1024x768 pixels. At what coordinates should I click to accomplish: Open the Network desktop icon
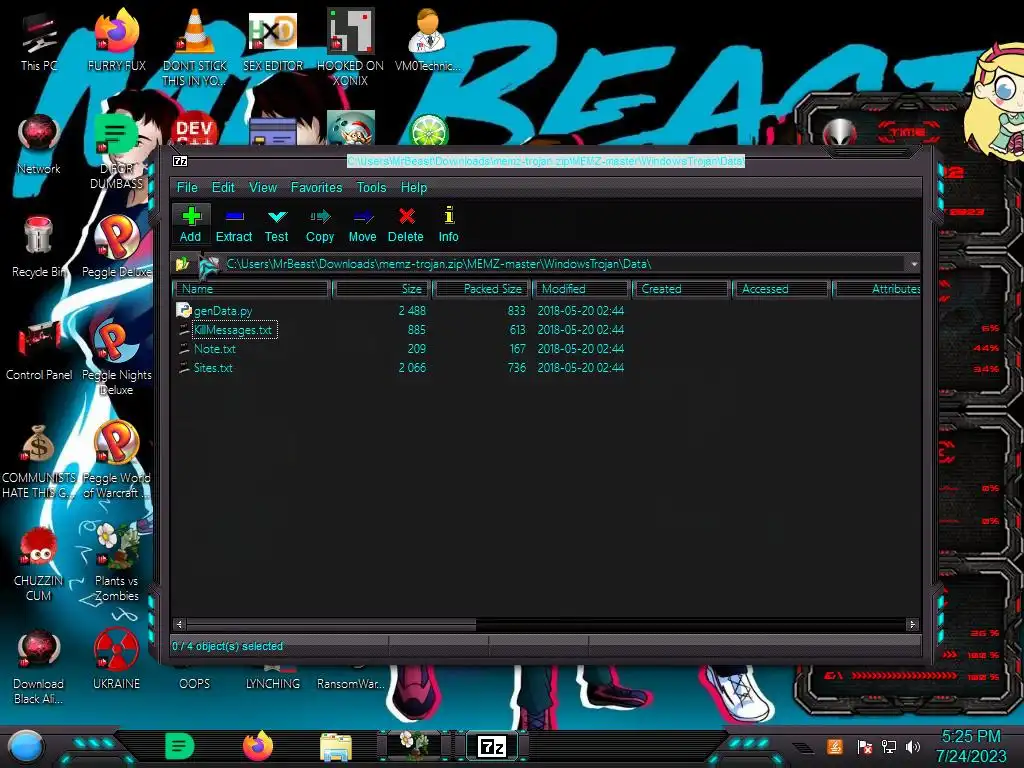(39, 145)
